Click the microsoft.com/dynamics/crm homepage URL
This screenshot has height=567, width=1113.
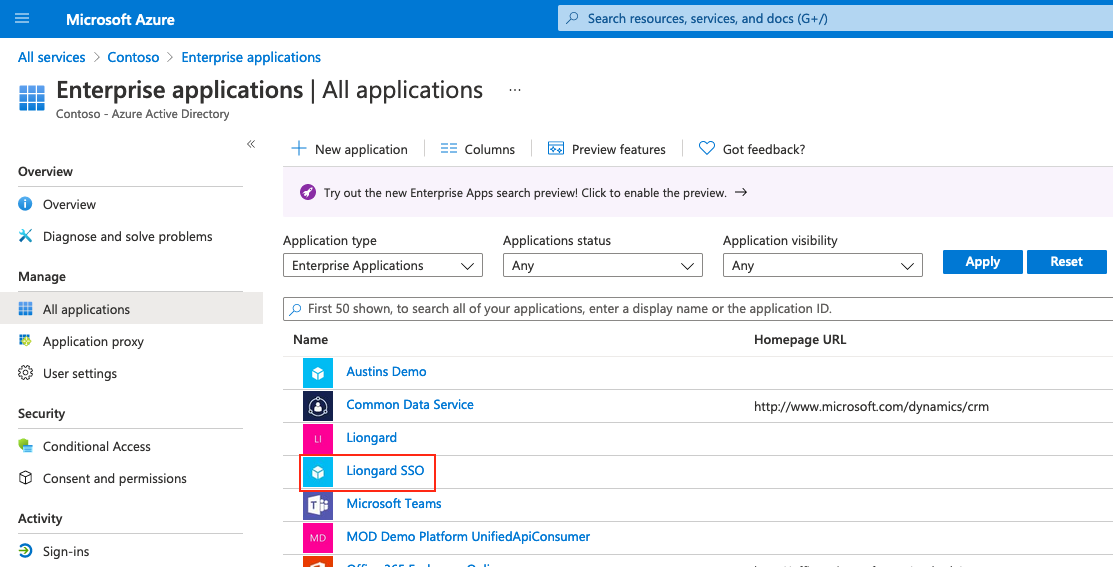[871, 407]
